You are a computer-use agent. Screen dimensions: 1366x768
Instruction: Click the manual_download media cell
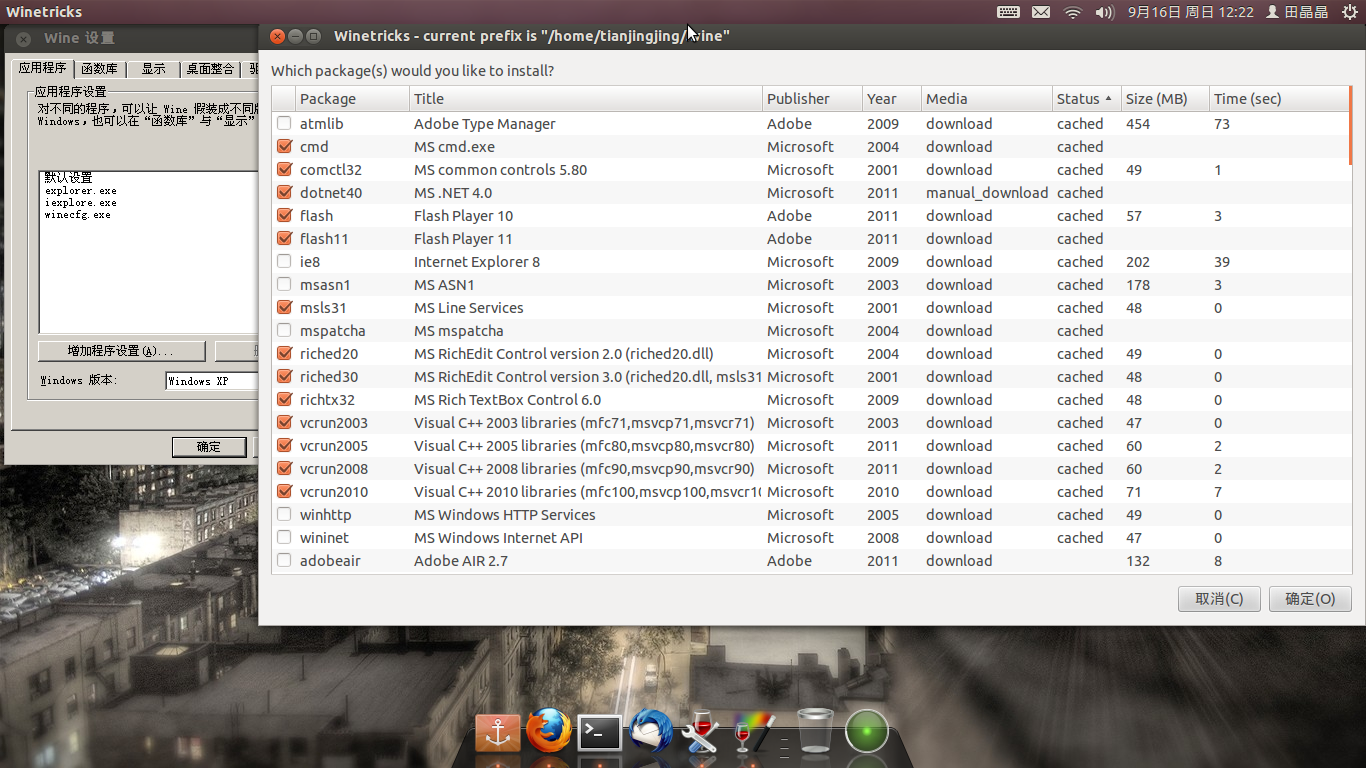pyautogui.click(x=987, y=193)
